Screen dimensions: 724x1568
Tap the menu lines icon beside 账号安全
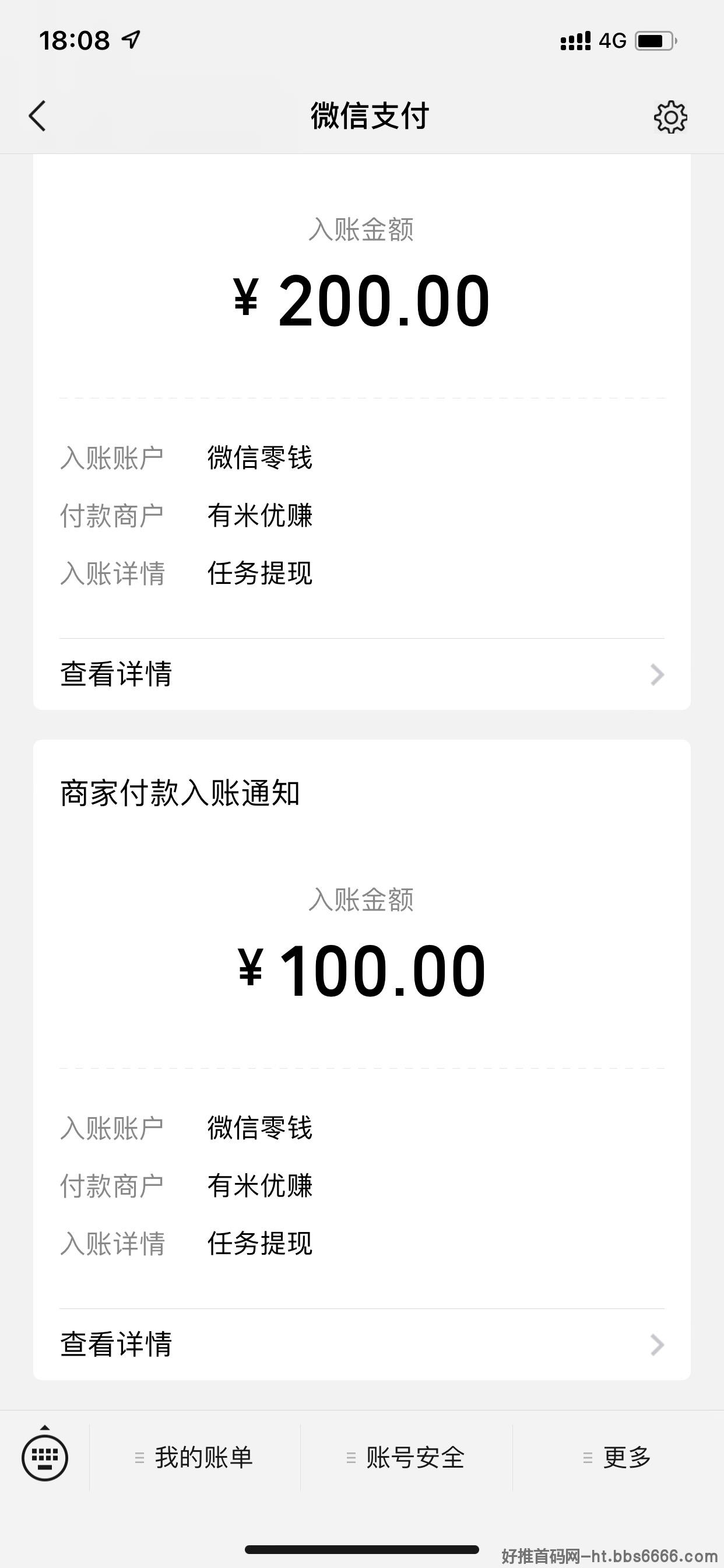pos(351,1458)
